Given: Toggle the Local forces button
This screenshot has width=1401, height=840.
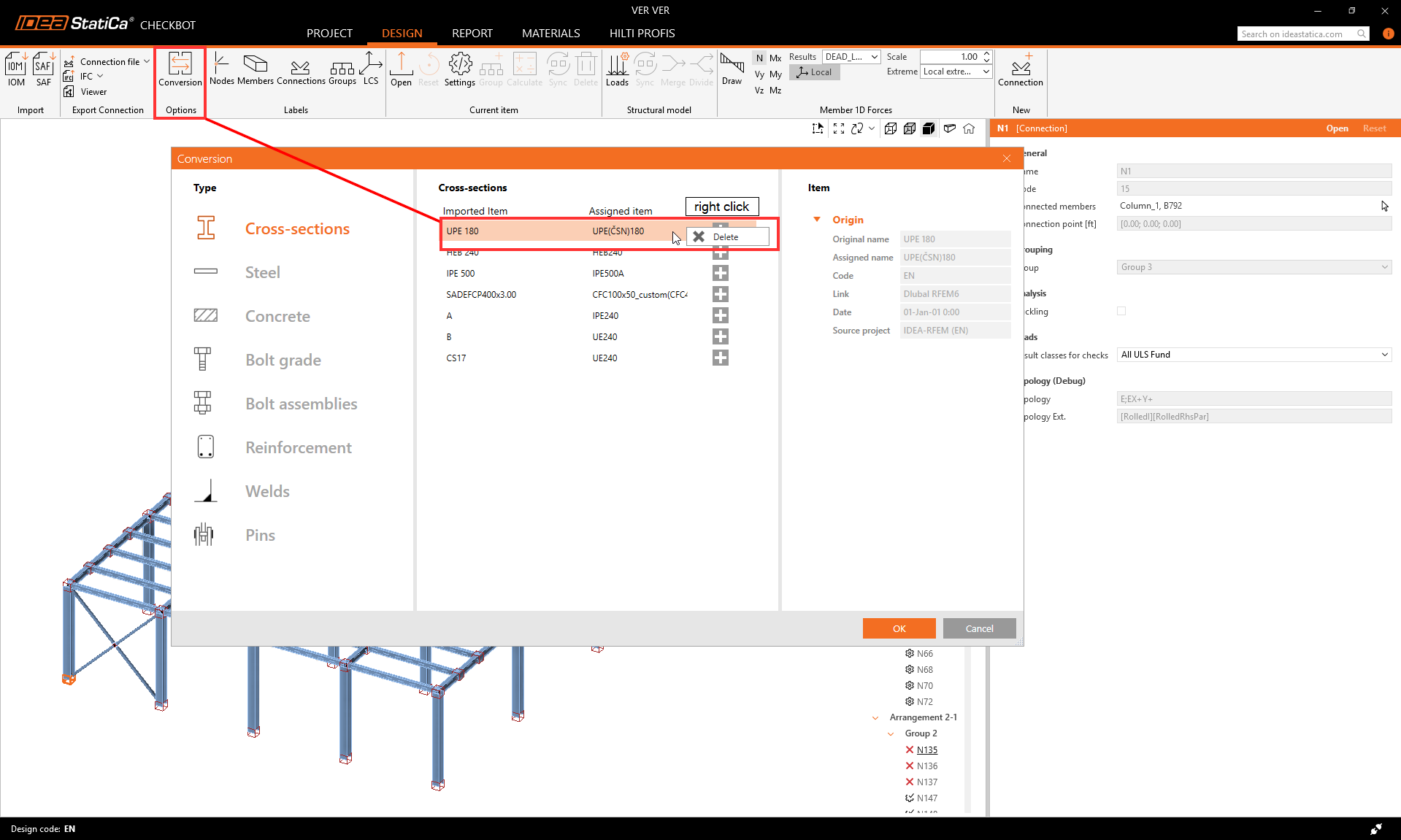Looking at the screenshot, I should [815, 72].
